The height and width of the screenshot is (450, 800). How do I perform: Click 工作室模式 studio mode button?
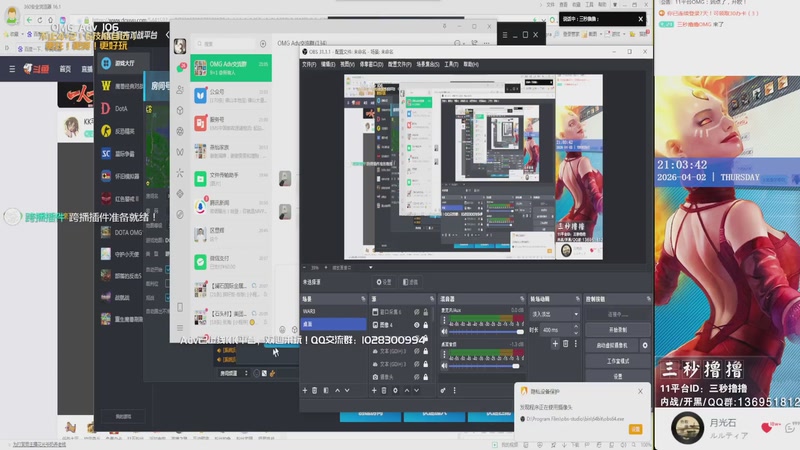pyautogui.click(x=618, y=361)
